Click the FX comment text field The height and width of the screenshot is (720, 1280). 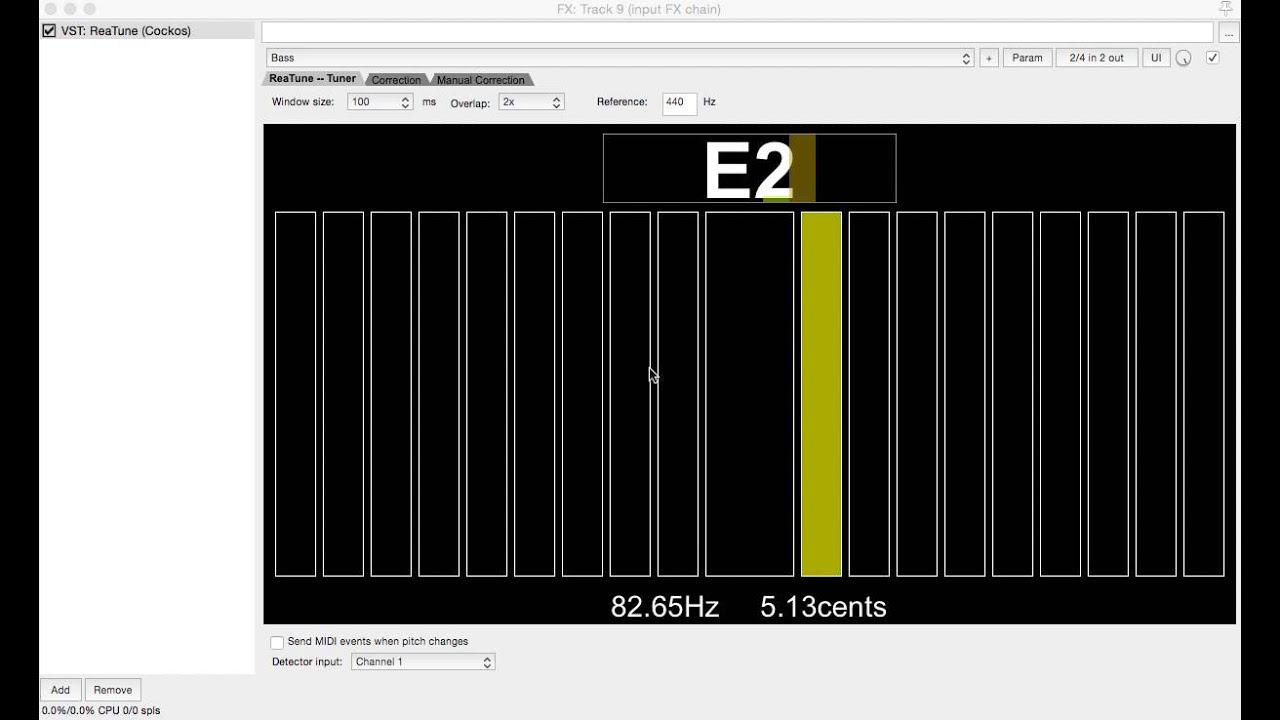coord(737,33)
